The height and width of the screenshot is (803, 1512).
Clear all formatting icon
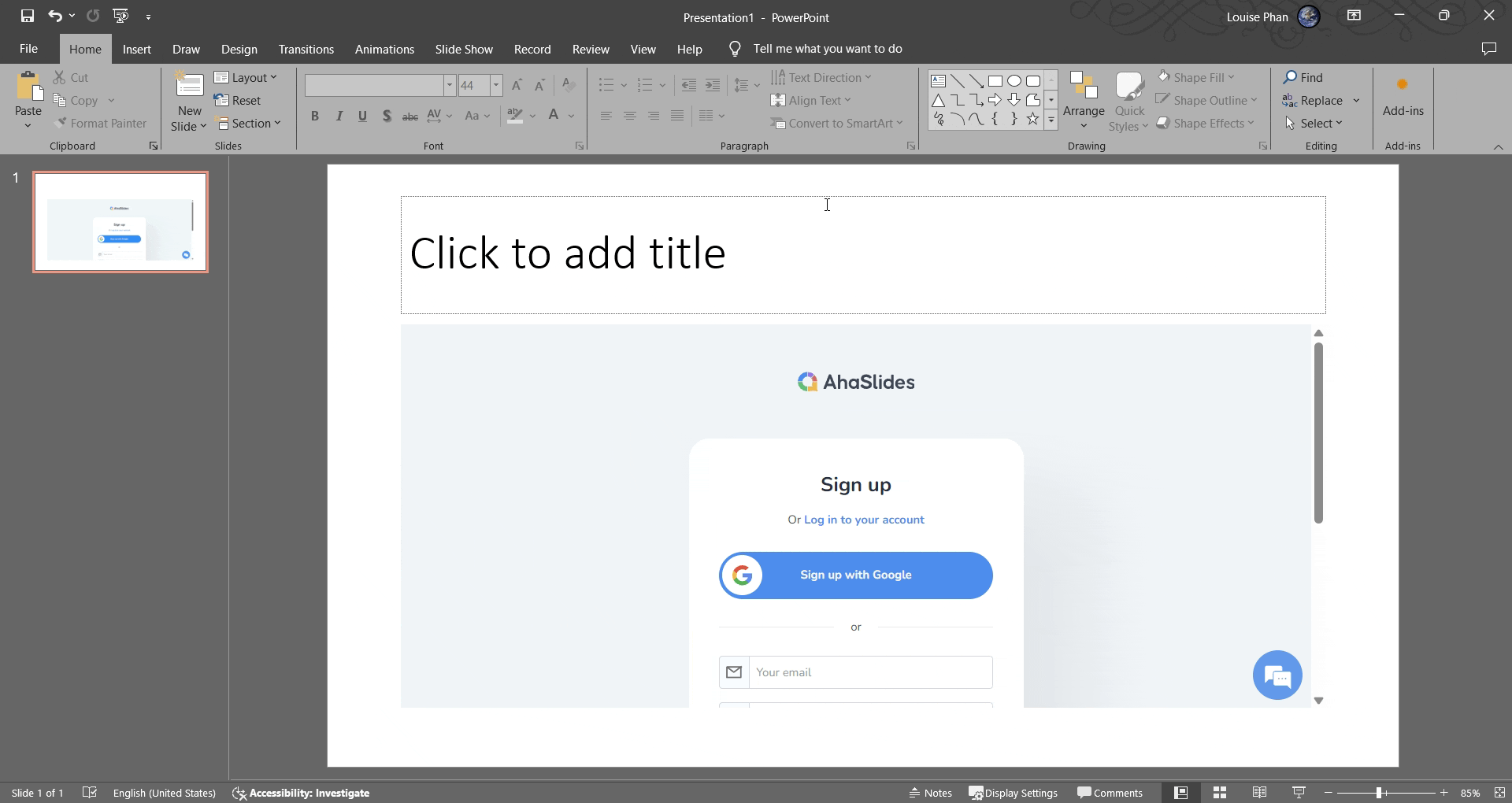[x=568, y=85]
